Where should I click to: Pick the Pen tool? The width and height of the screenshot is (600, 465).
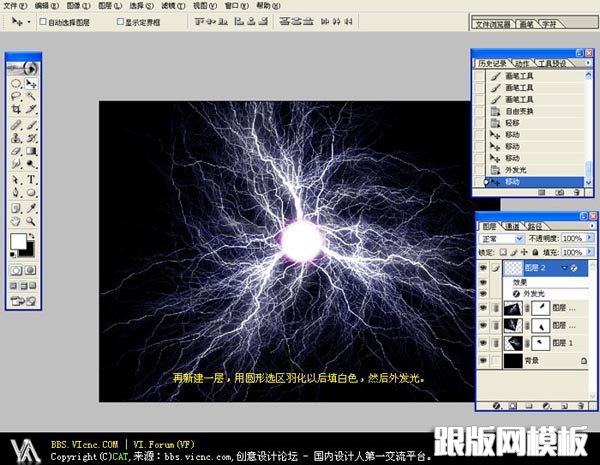(16, 193)
